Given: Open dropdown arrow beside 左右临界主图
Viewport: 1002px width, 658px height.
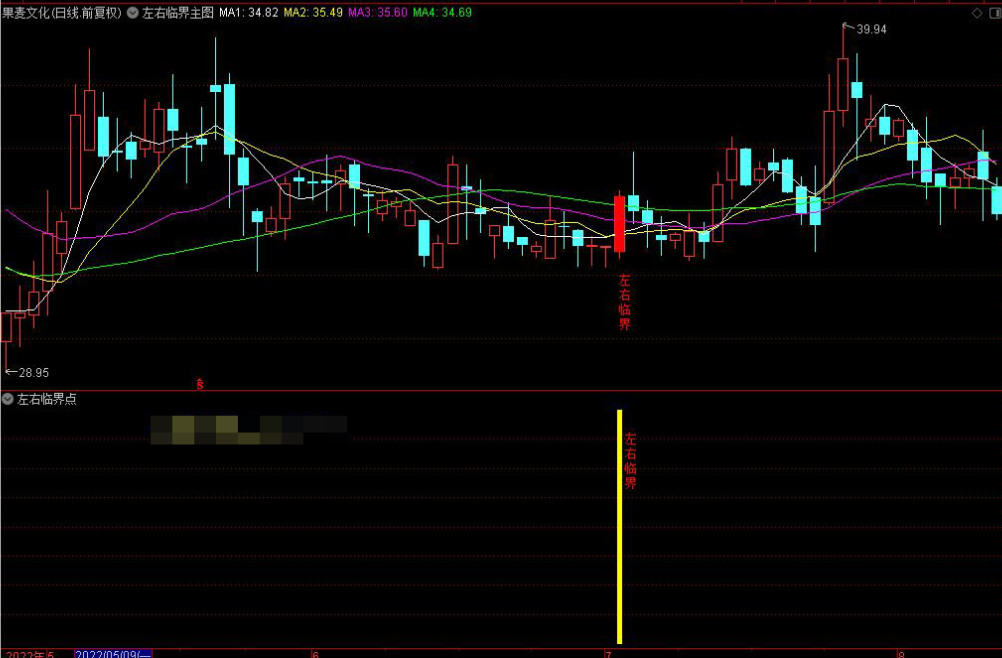Looking at the screenshot, I should coord(133,13).
